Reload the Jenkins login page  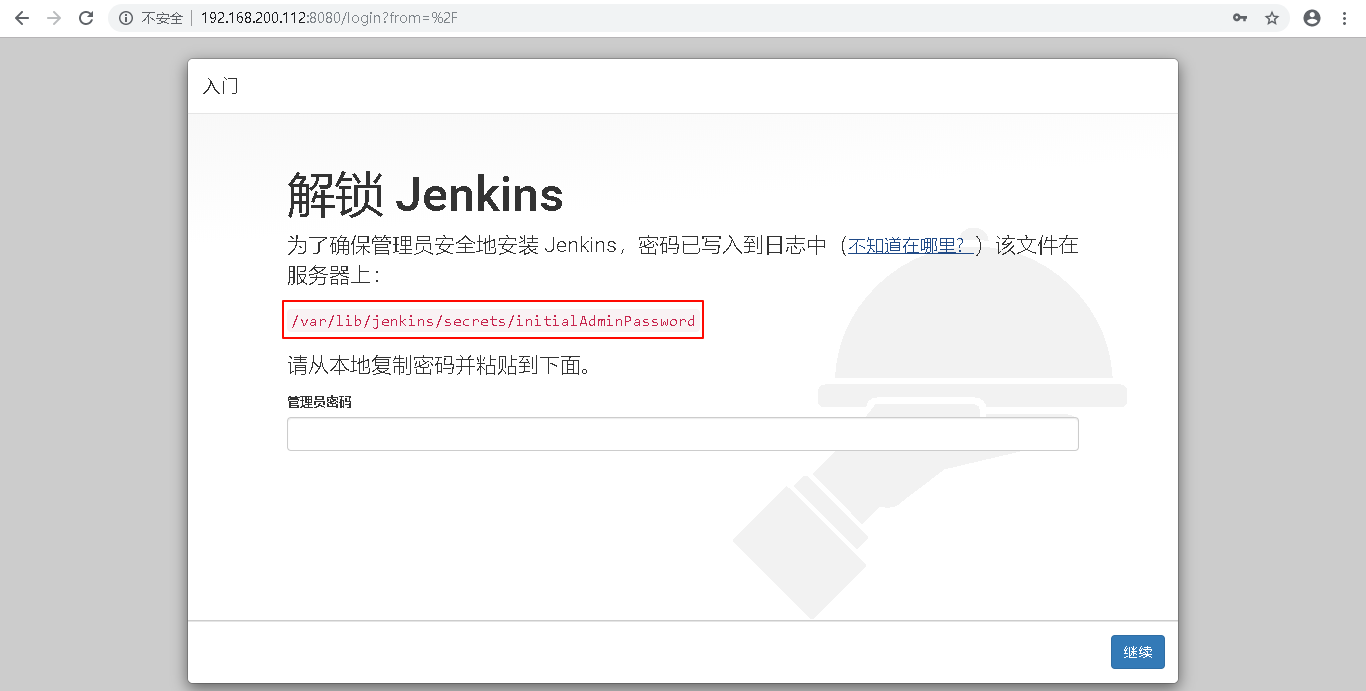coord(86,18)
